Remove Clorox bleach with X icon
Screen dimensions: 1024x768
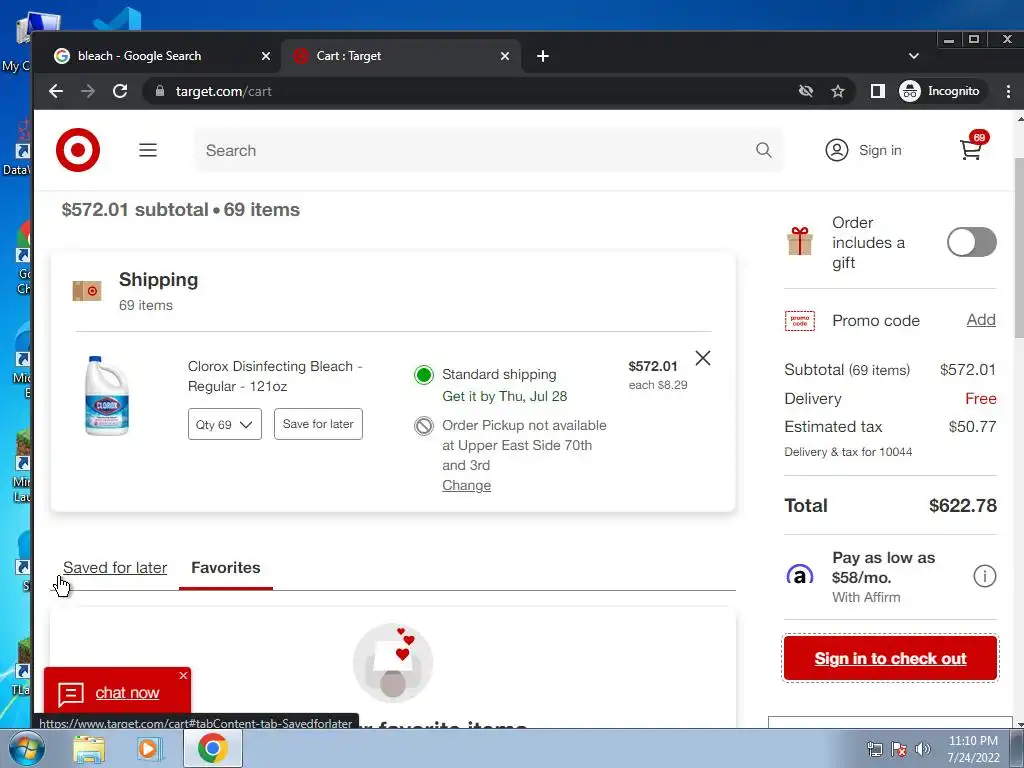[x=703, y=358]
